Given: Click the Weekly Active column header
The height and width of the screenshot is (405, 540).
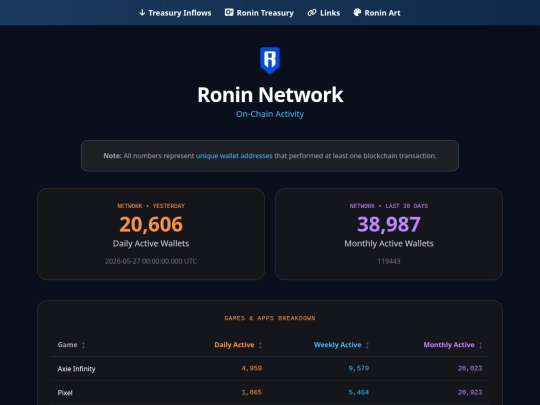Looking at the screenshot, I should [338, 345].
